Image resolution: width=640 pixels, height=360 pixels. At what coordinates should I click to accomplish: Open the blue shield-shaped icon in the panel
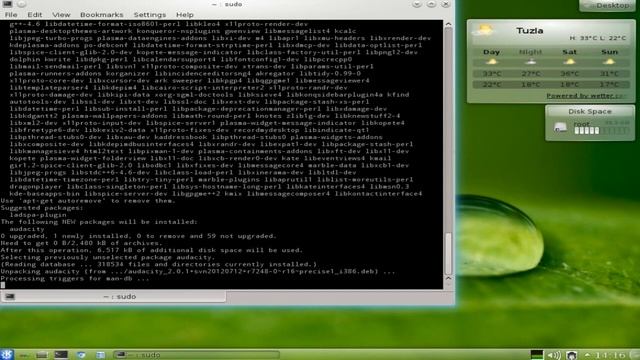81,355
